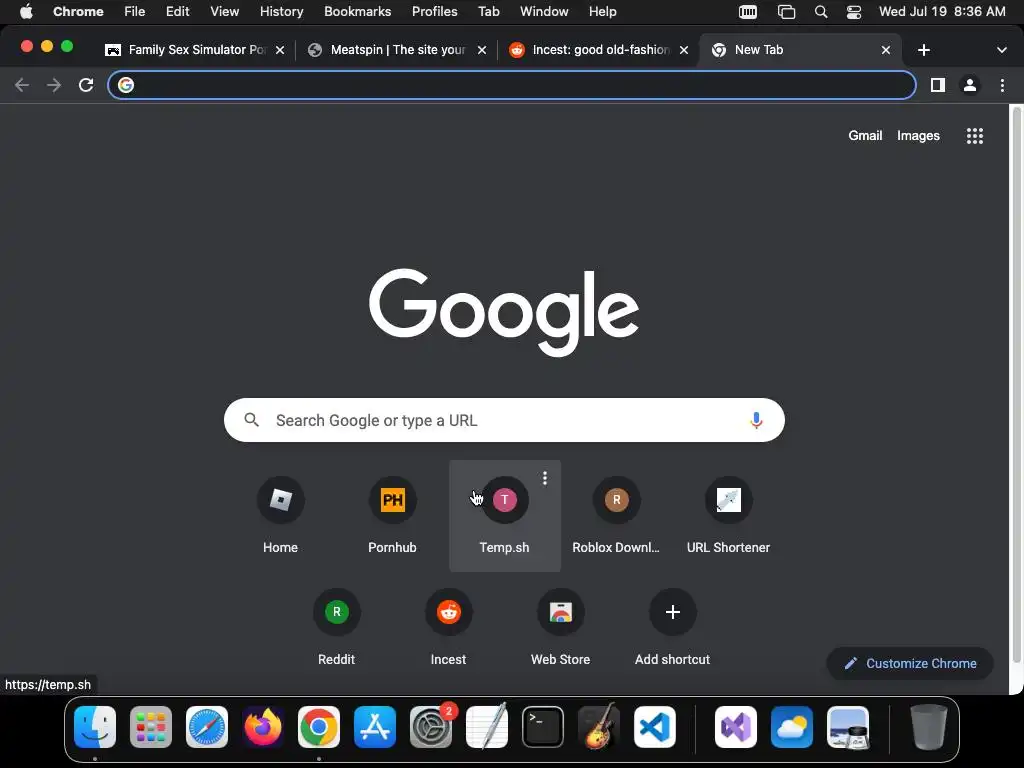The image size is (1024, 768).
Task: Click the date and time in menu bar
Action: point(942,12)
